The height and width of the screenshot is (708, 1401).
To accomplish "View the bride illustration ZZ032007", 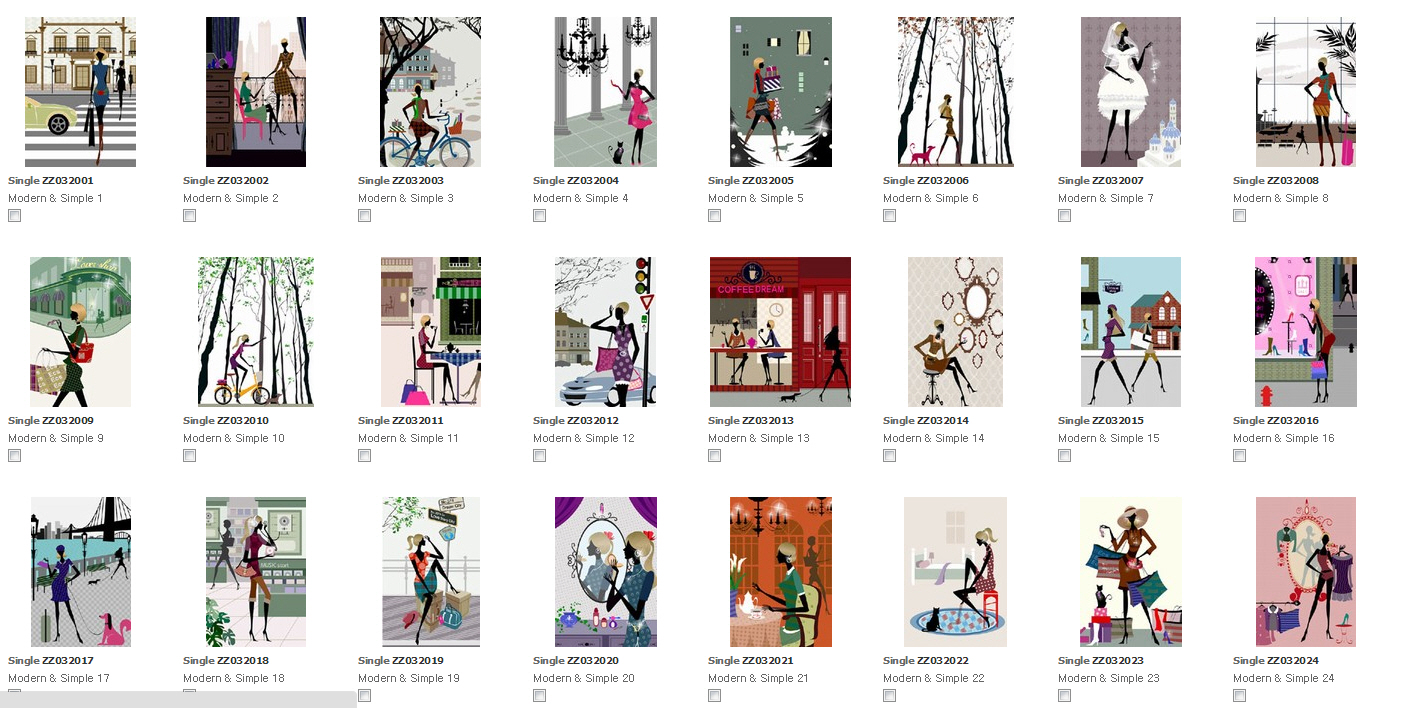I will point(1131,92).
